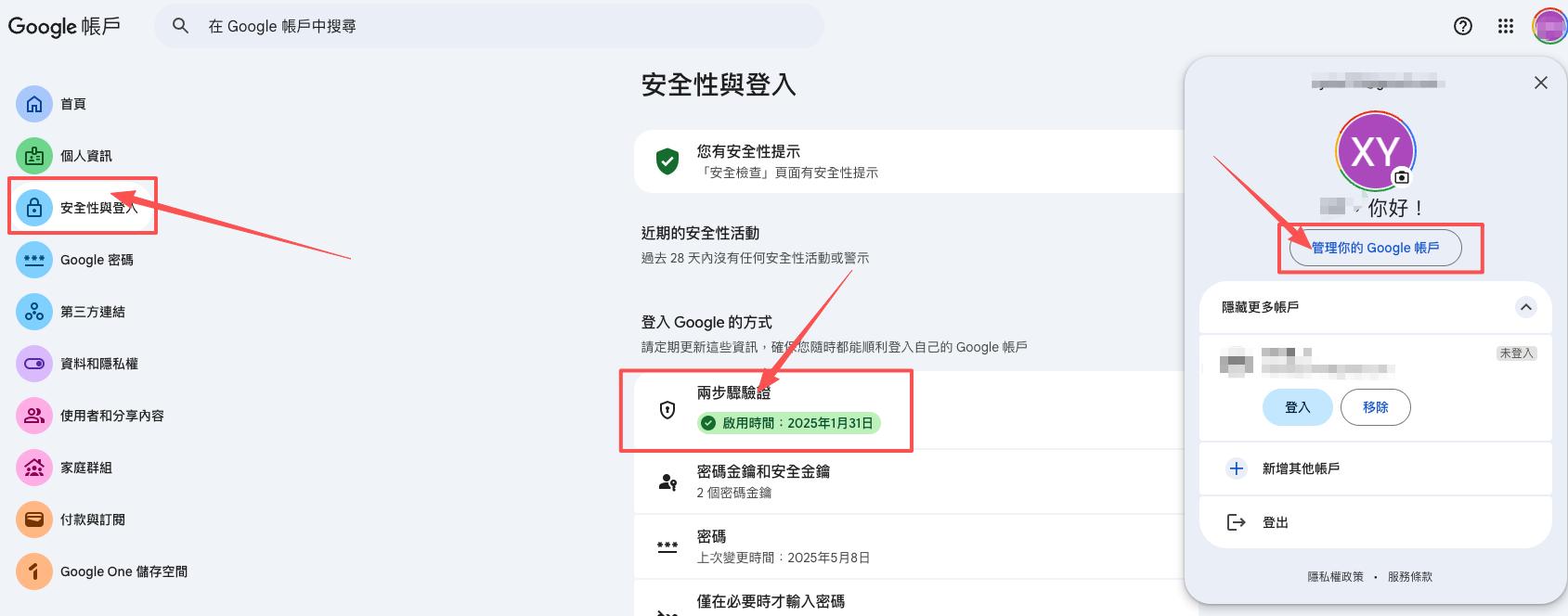Click the 啟用時間:2025年1月31日 badge

(788, 423)
